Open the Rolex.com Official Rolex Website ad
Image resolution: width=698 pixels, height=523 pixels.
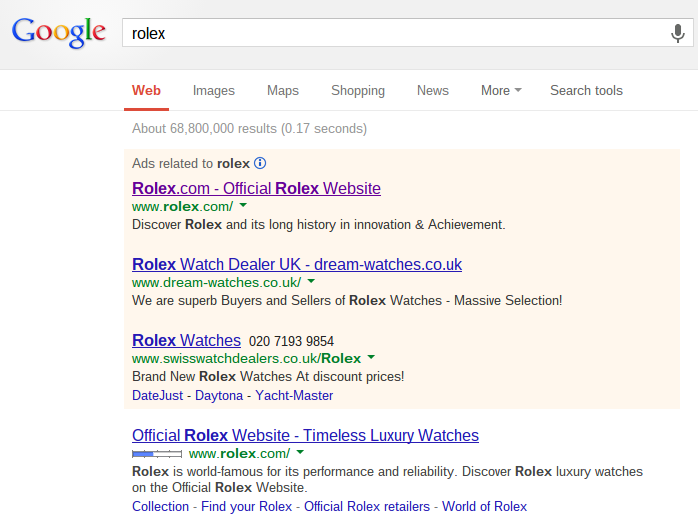coord(256,188)
